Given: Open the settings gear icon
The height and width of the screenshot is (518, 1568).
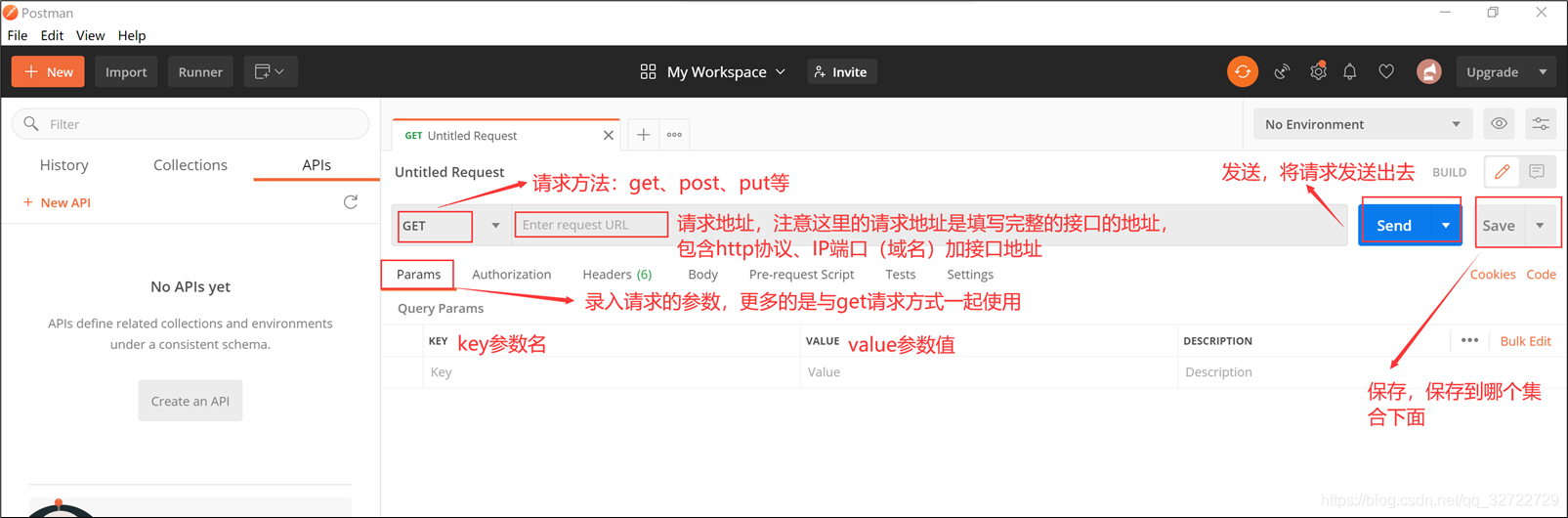Looking at the screenshot, I should coord(1318,71).
